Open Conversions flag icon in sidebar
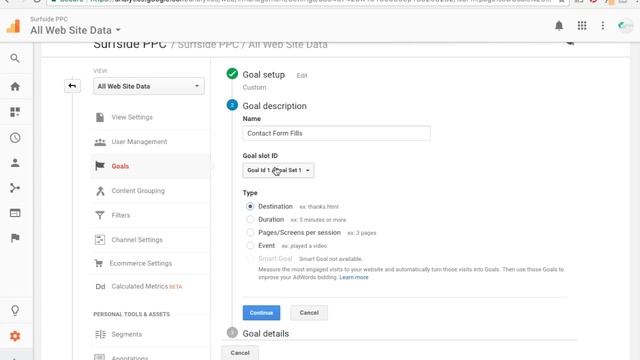 pyautogui.click(x=15, y=238)
